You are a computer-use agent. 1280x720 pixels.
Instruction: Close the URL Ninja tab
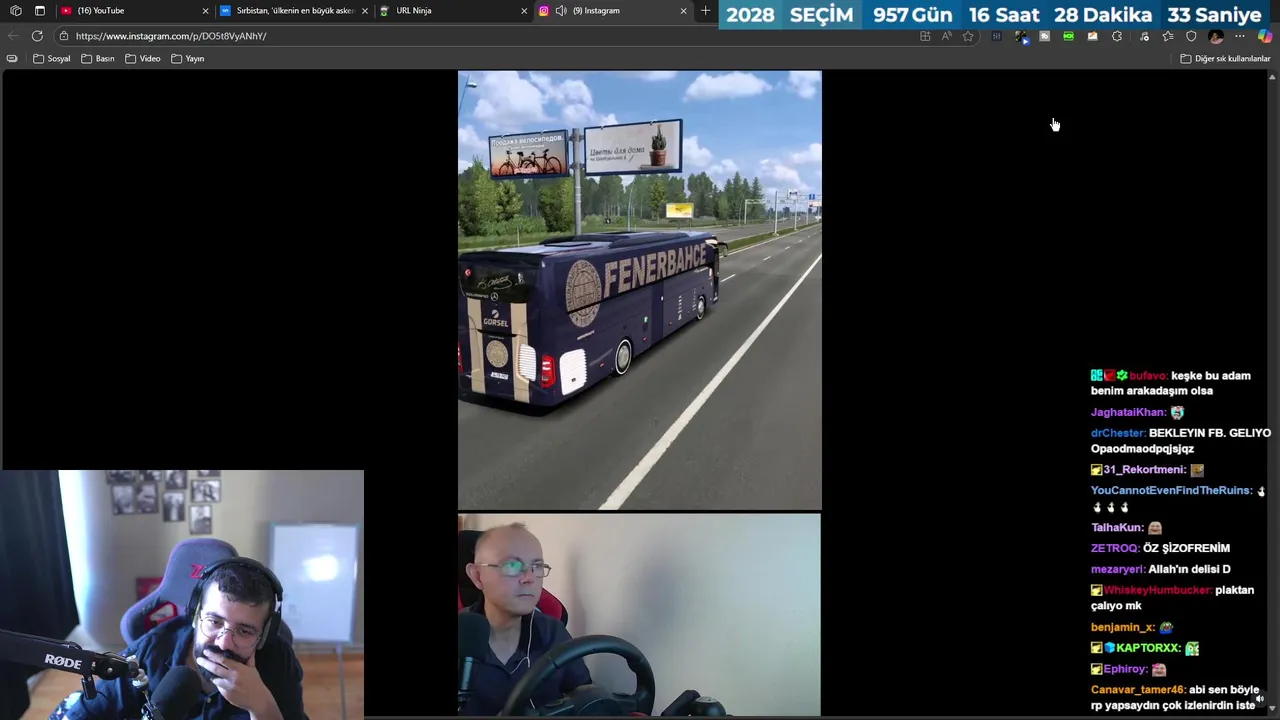[x=524, y=11]
